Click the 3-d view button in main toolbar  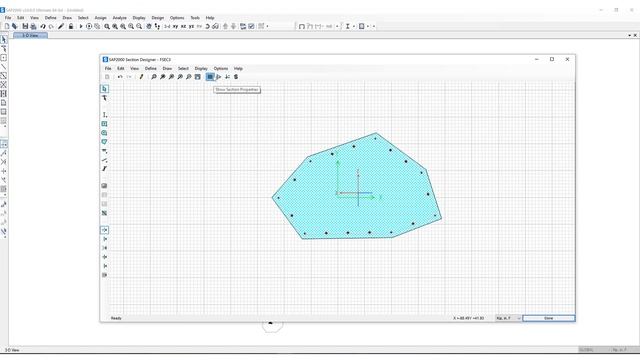coord(167,26)
